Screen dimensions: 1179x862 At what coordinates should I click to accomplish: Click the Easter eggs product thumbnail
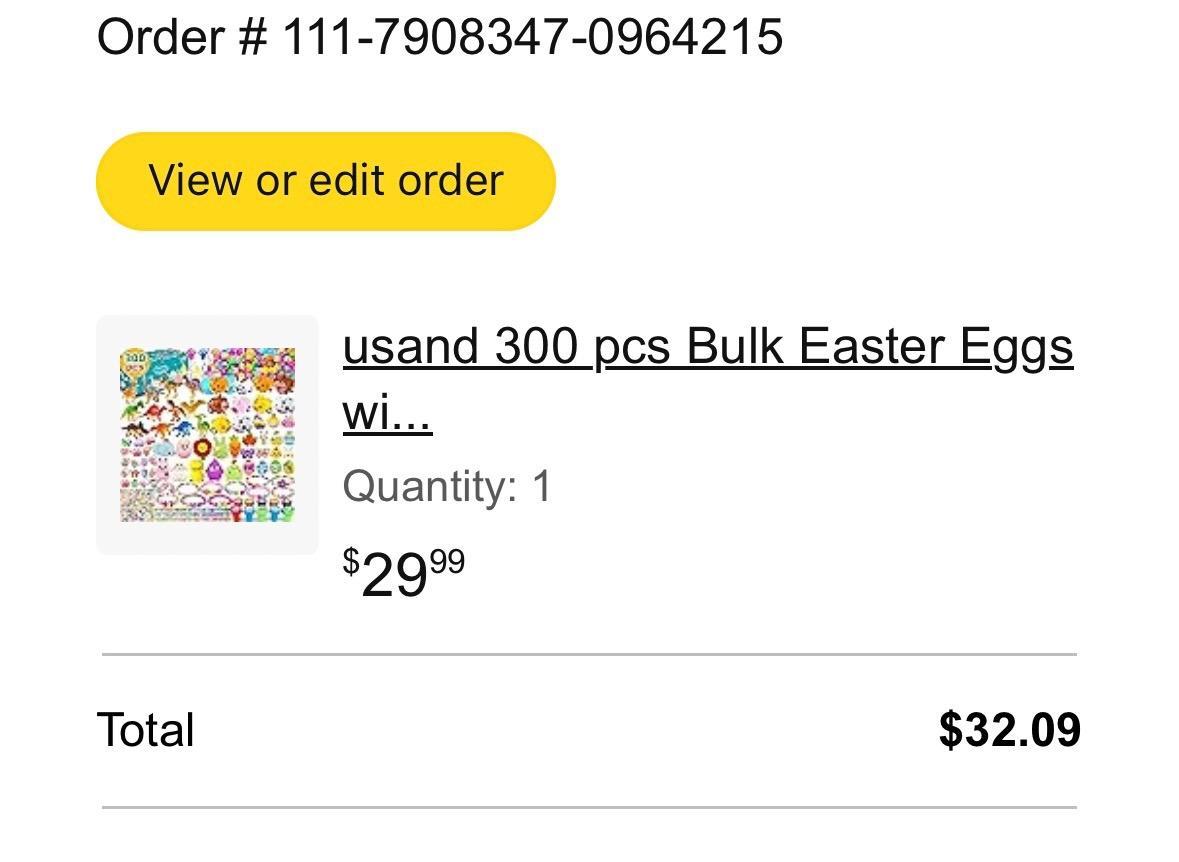coord(207,434)
